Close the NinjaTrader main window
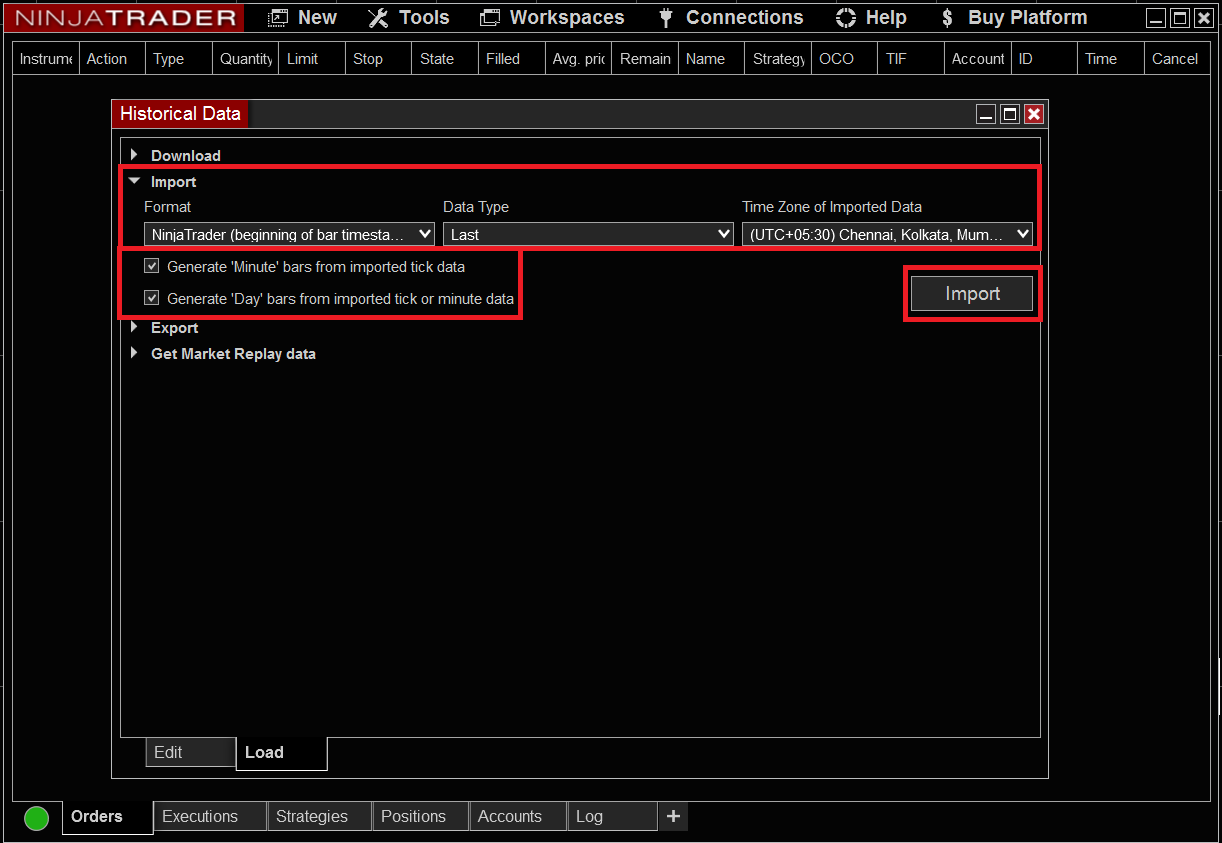The width and height of the screenshot is (1222, 843). [1203, 18]
